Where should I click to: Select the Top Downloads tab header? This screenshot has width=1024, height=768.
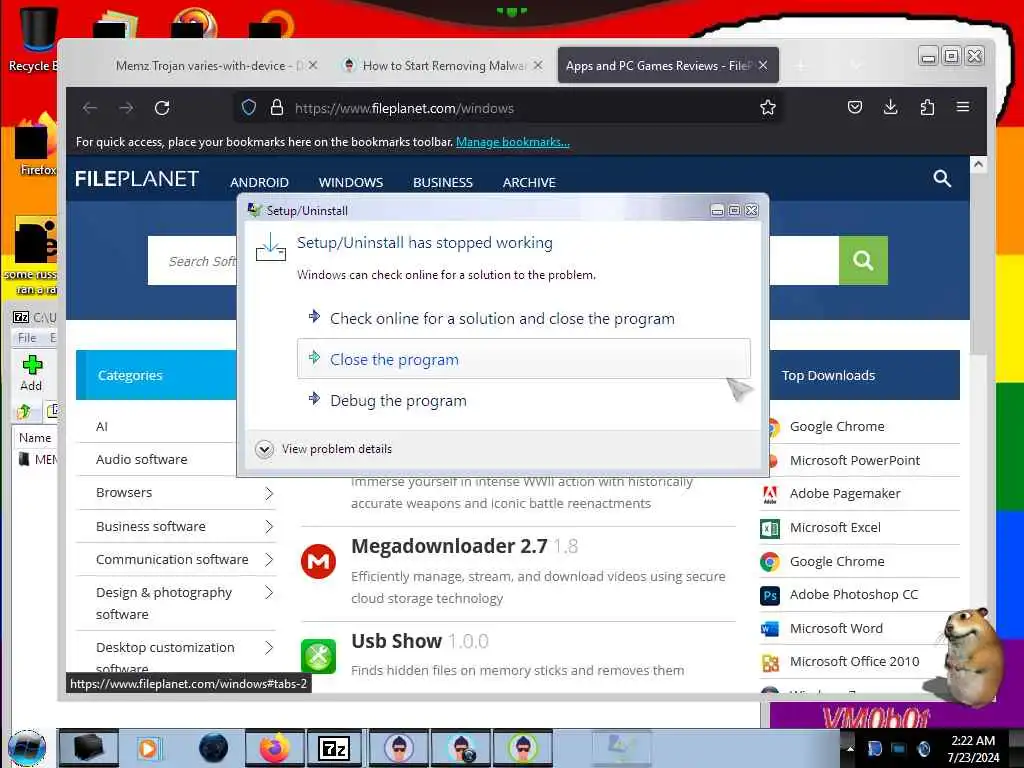pos(865,375)
